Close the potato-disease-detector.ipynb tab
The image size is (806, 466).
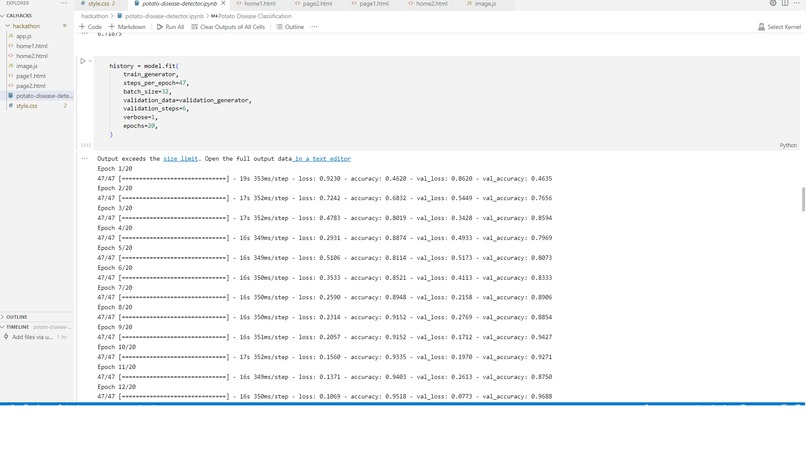[223, 3]
